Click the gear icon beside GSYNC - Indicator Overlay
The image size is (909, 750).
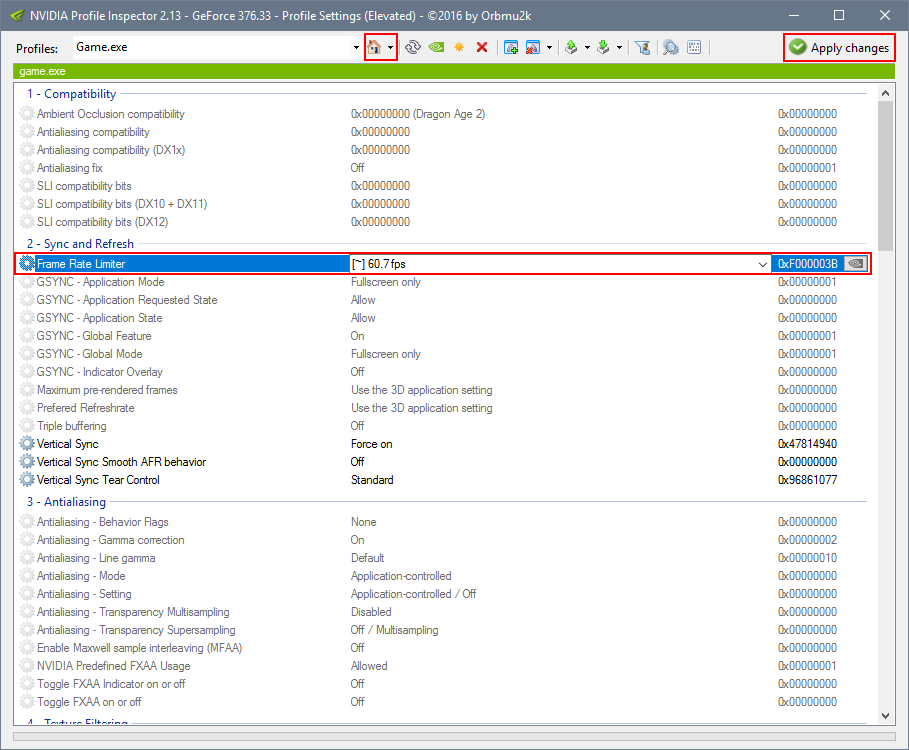pyautogui.click(x=27, y=372)
